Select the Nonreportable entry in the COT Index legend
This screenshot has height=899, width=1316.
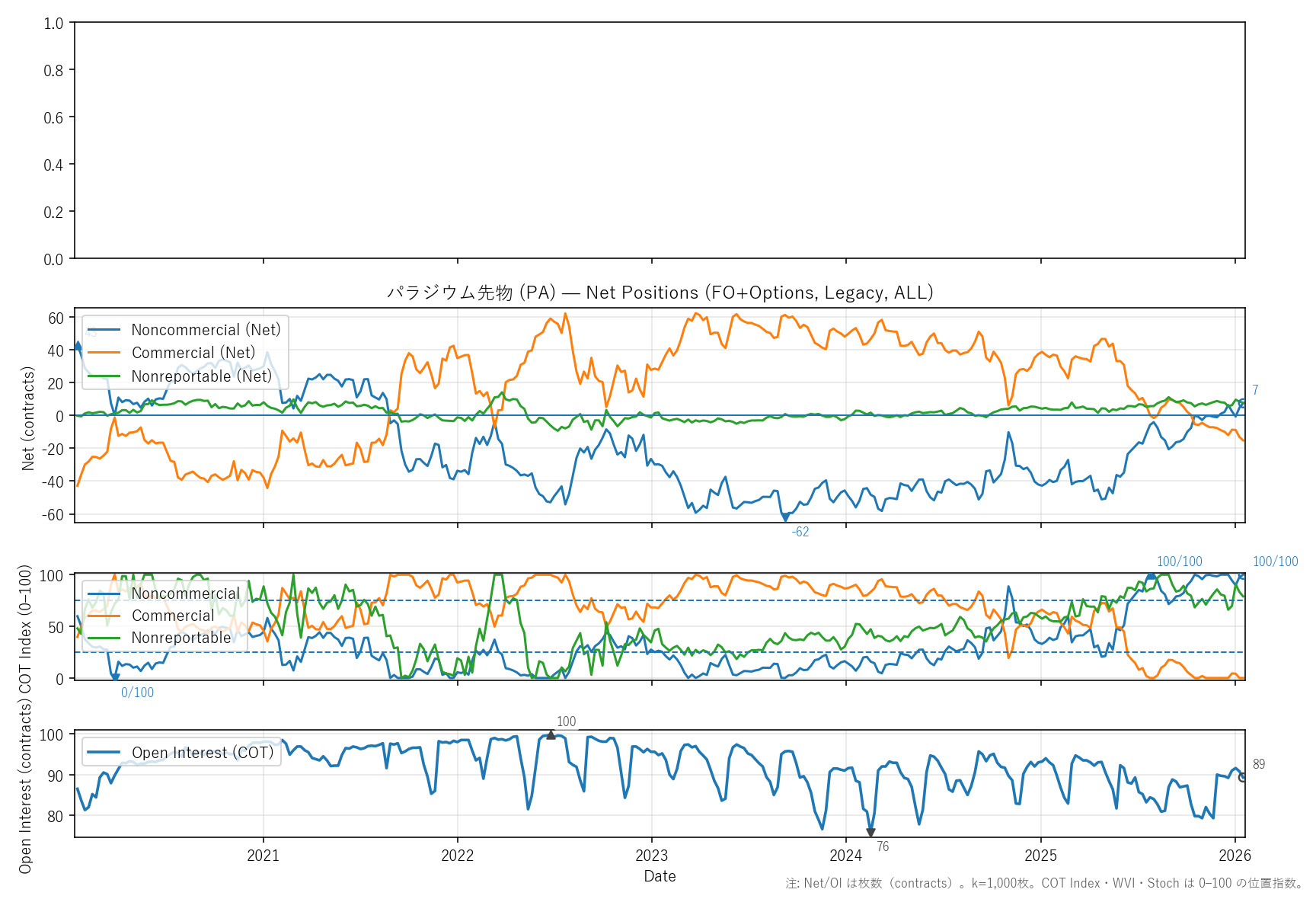coord(180,638)
